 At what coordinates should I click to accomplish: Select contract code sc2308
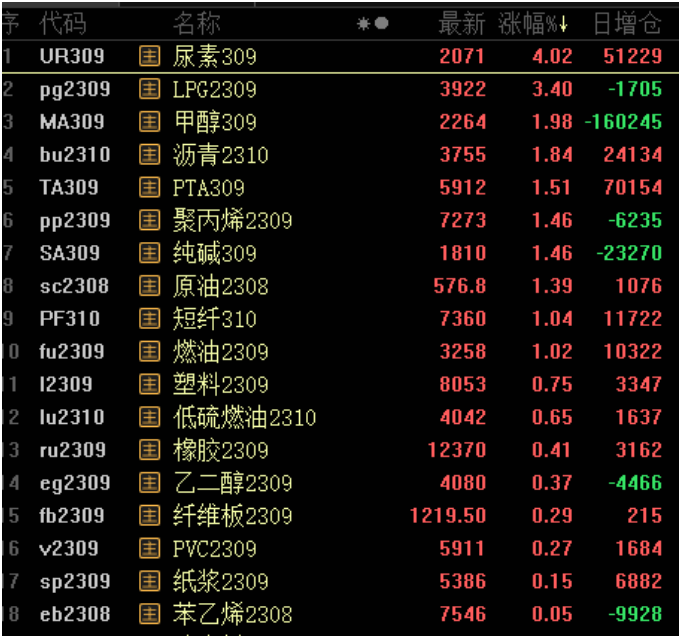pyautogui.click(x=74, y=286)
